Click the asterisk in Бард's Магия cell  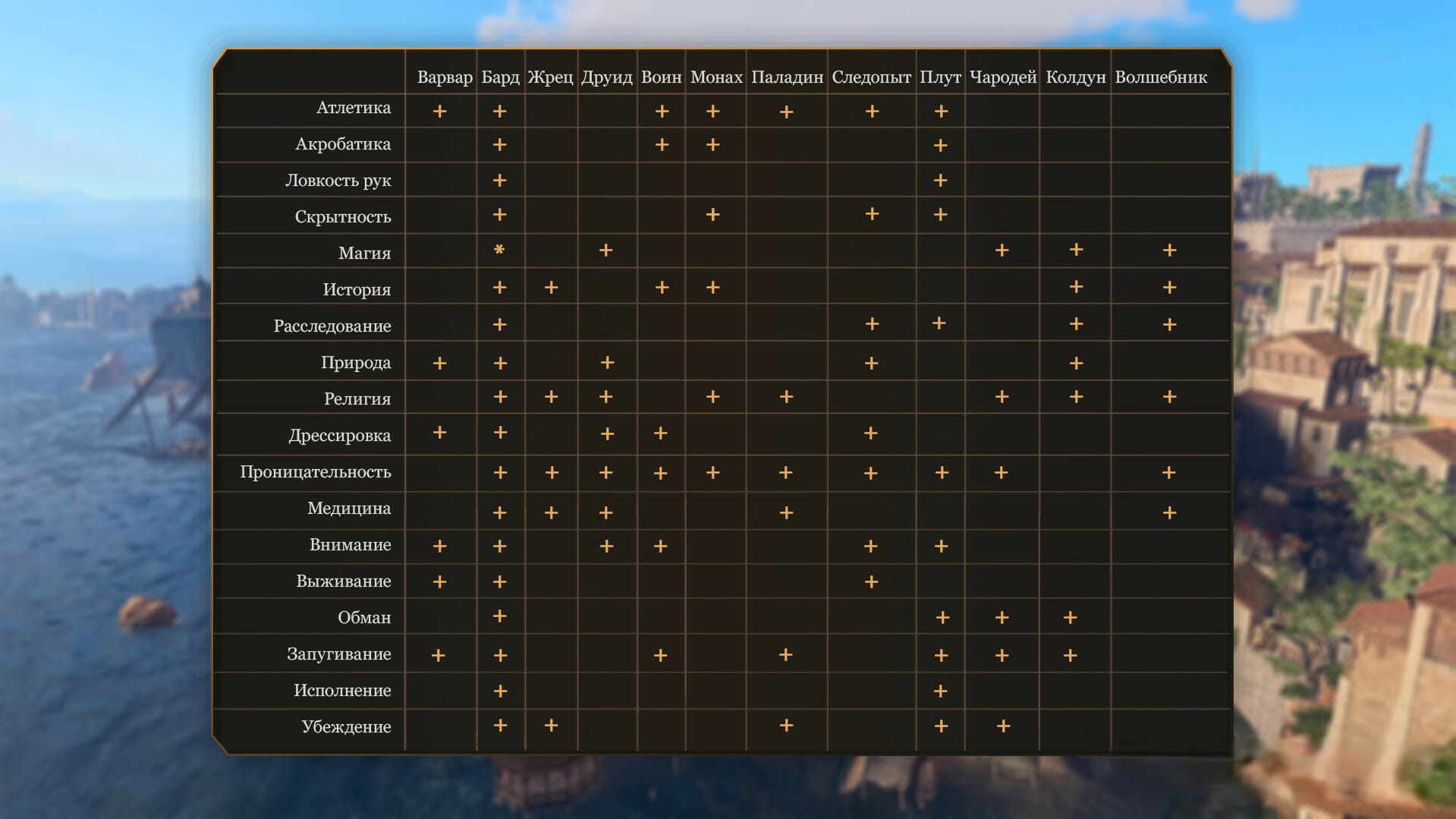coord(499,250)
